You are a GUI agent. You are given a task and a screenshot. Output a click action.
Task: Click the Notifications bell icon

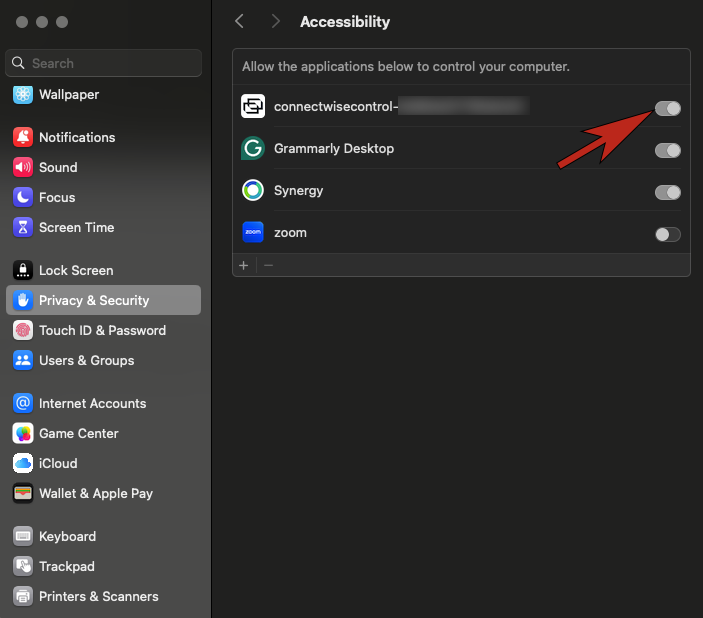click(x=22, y=137)
